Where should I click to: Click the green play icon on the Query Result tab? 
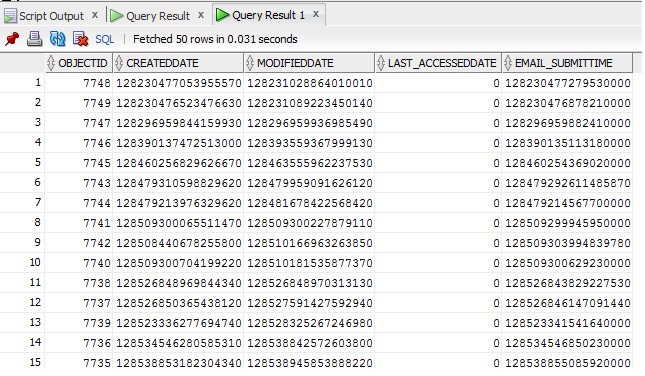tap(117, 16)
